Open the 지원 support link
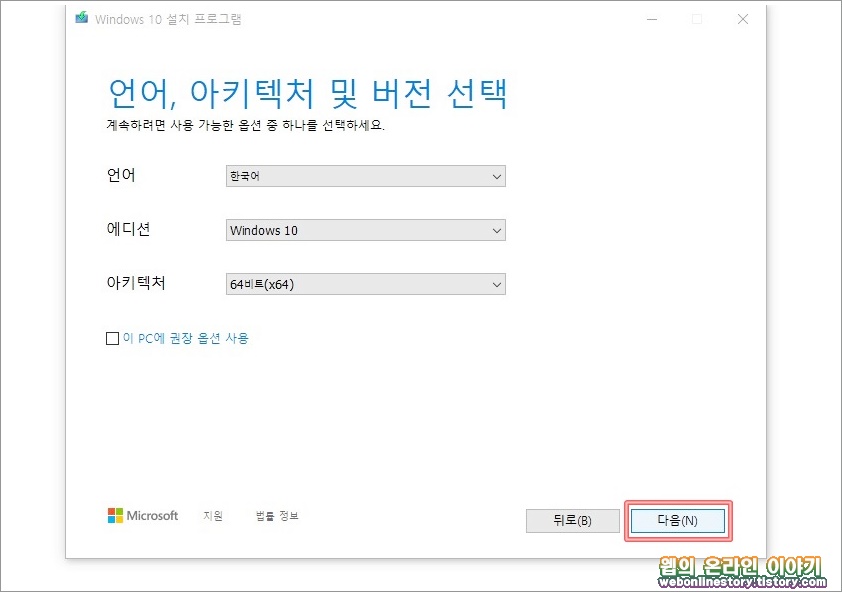This screenshot has height=592, width=842. (213, 516)
